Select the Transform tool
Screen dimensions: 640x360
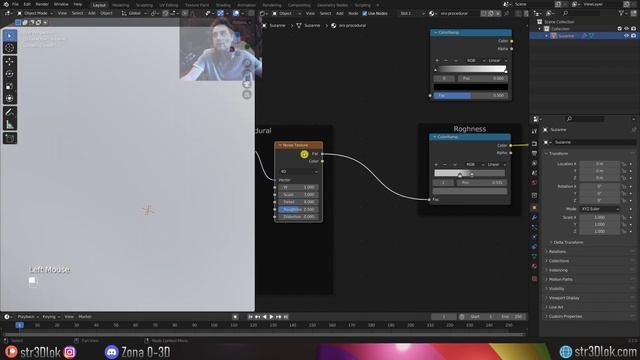tap(10, 98)
